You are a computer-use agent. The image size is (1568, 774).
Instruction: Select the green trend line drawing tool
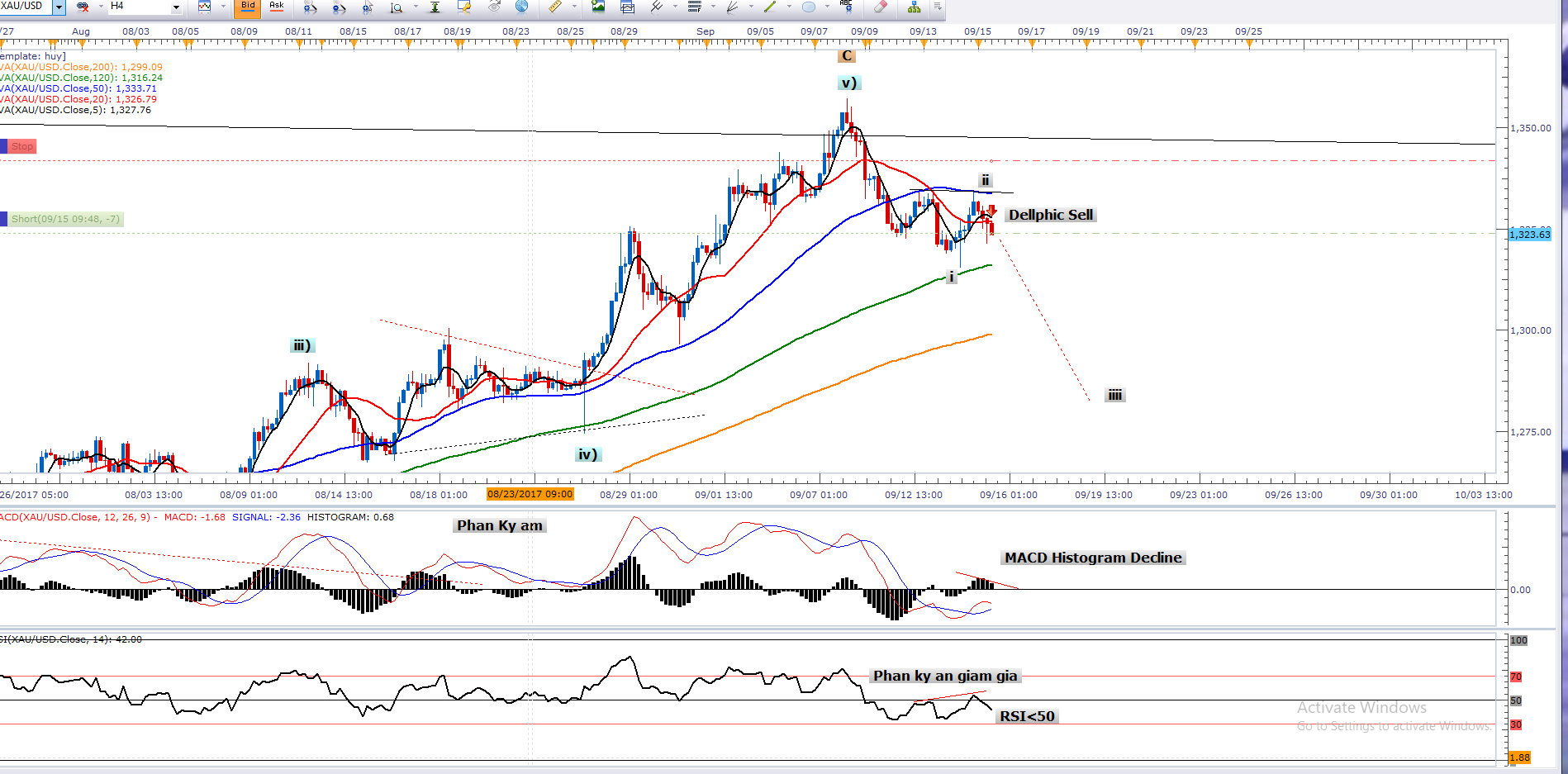(x=769, y=7)
